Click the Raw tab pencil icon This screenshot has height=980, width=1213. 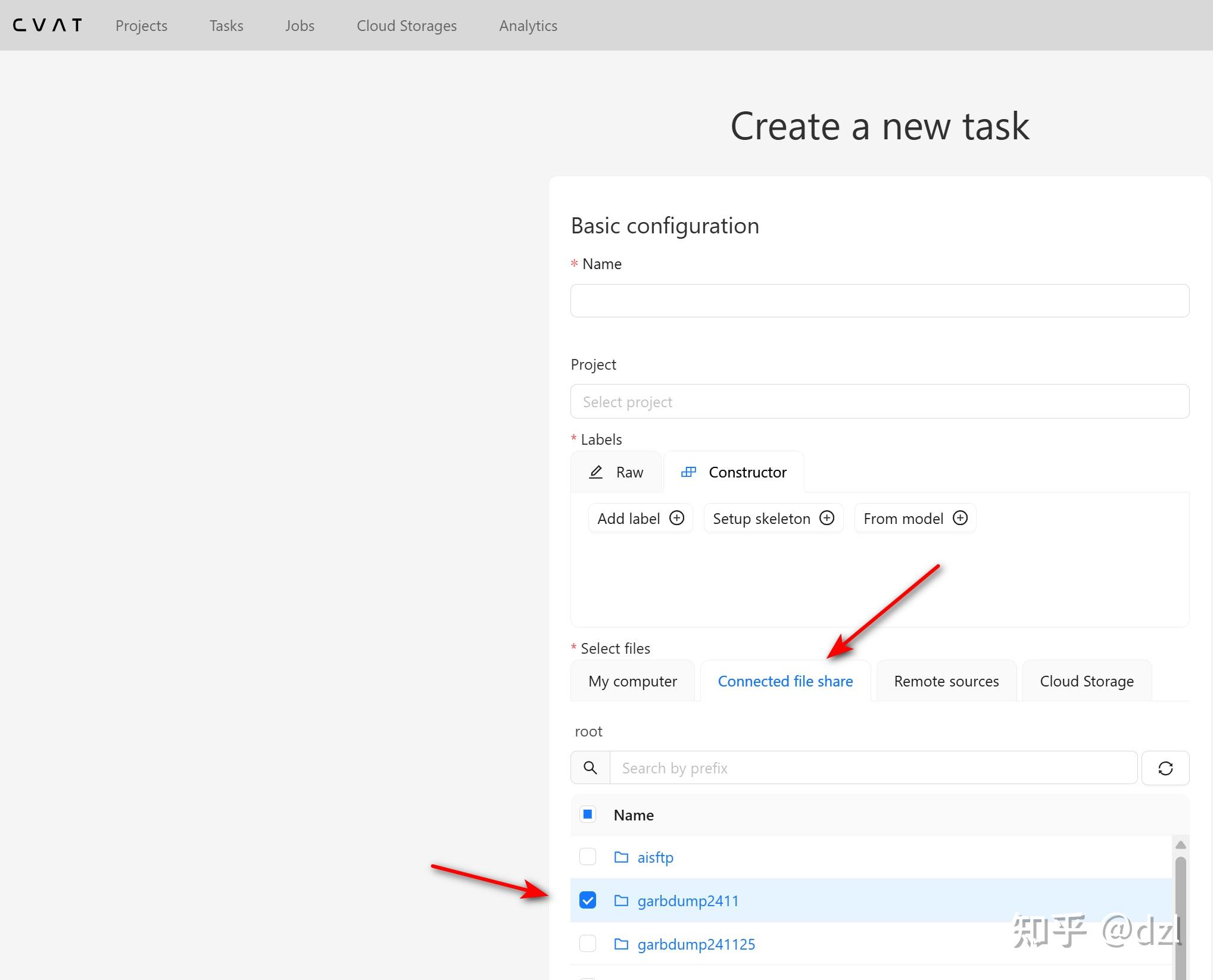pos(595,472)
